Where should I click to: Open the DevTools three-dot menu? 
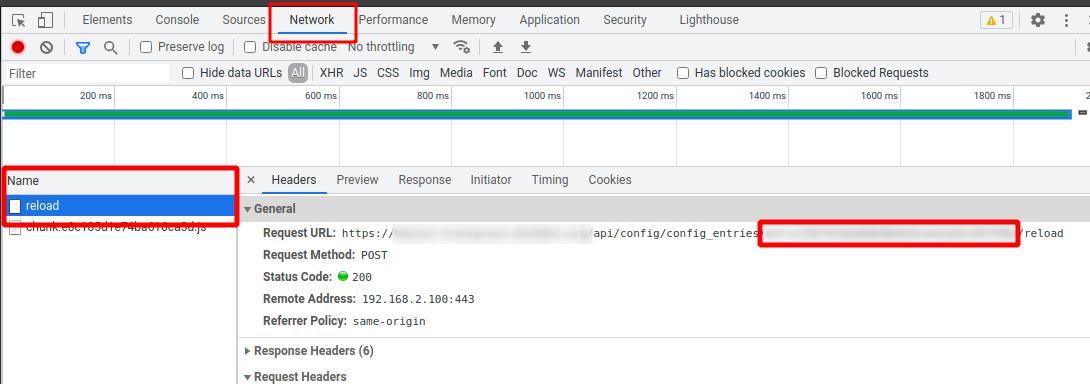coord(1066,20)
